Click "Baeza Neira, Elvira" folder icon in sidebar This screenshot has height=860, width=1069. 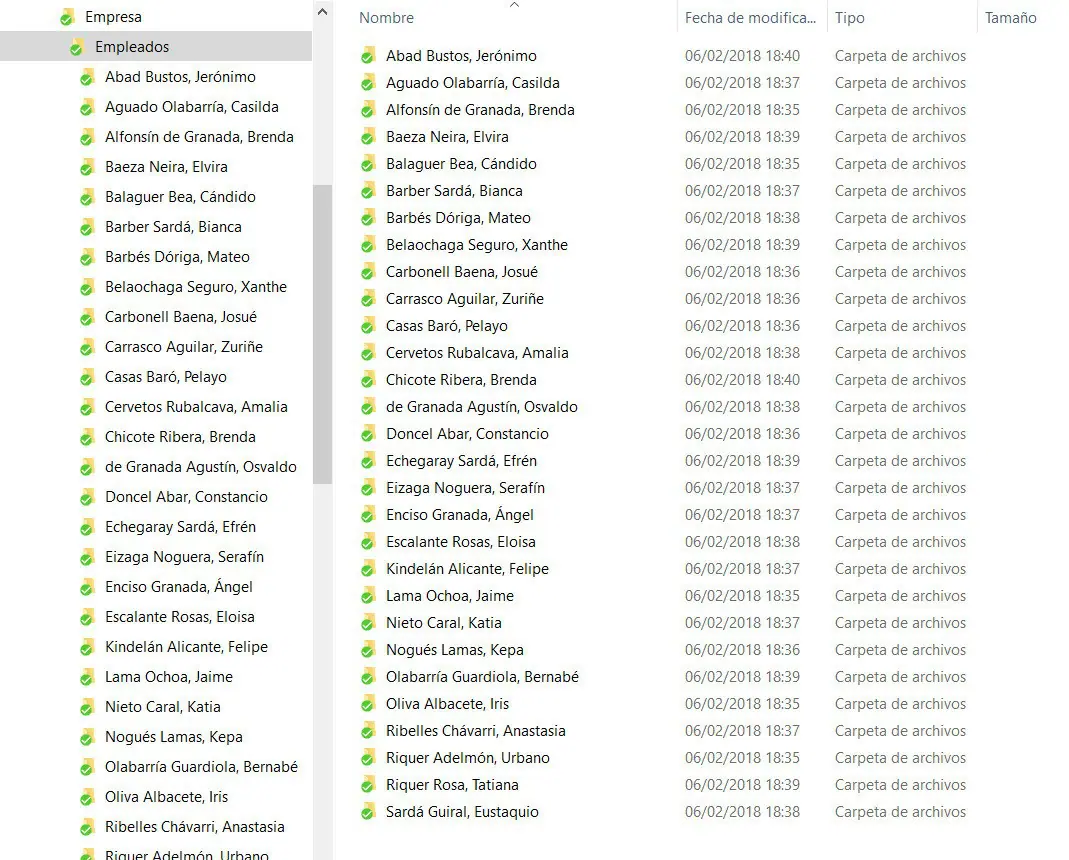87,166
